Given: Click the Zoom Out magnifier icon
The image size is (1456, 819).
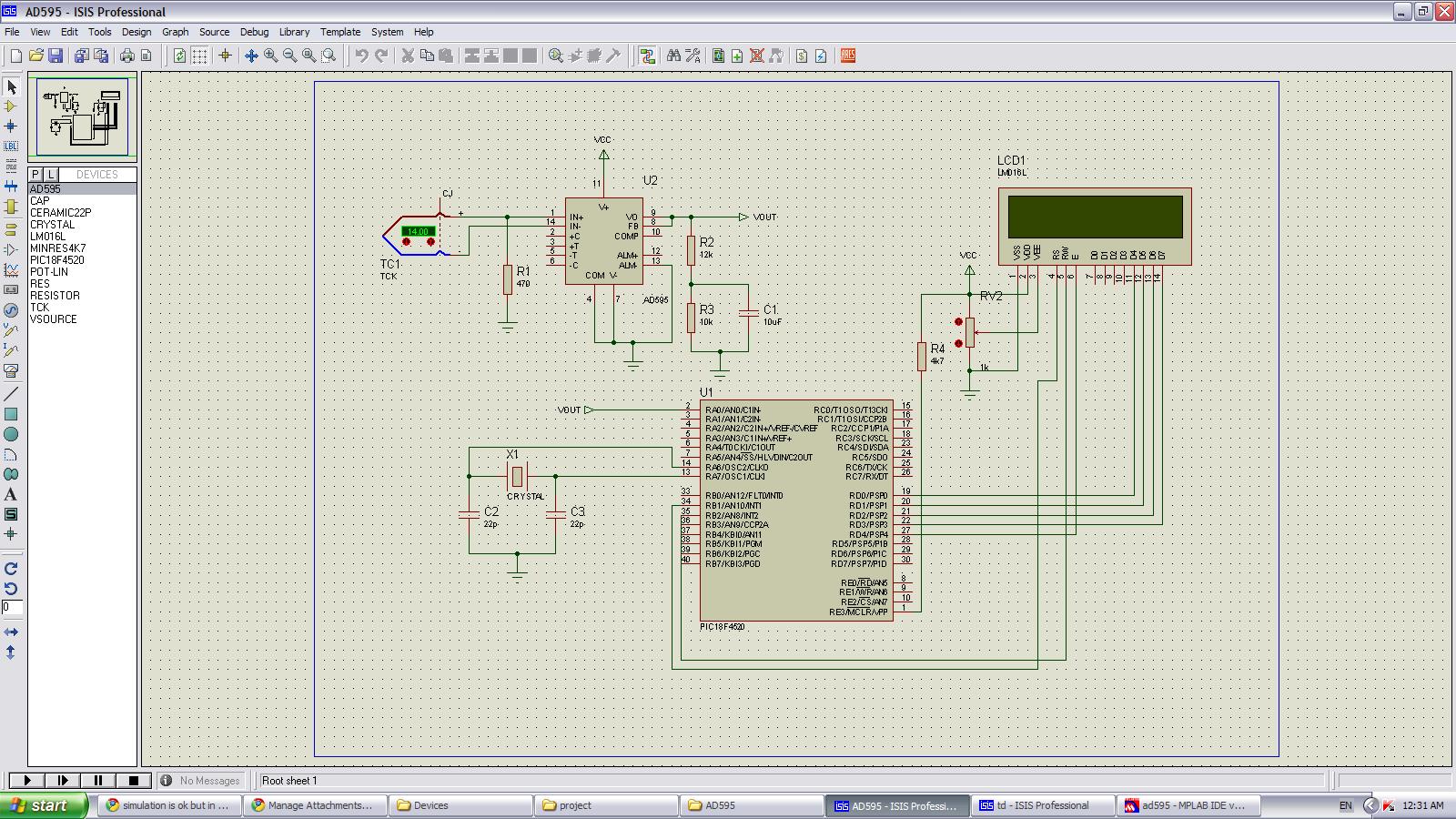Looking at the screenshot, I should coord(289,56).
